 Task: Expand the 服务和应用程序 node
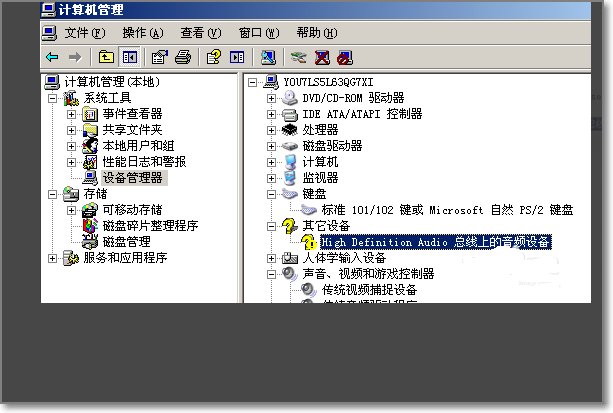click(52, 258)
